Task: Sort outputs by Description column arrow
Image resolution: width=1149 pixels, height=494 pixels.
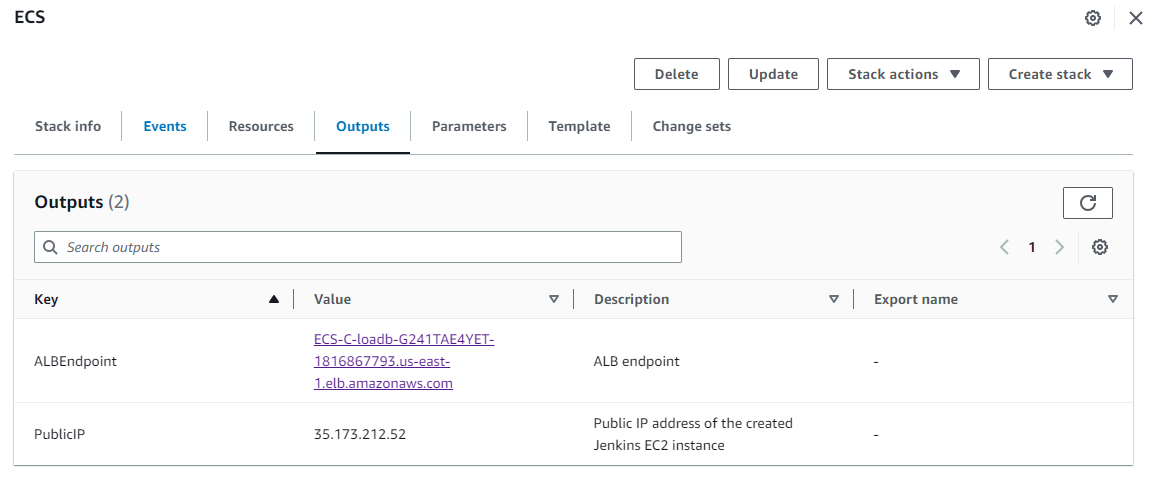Action: pyautogui.click(x=833, y=299)
